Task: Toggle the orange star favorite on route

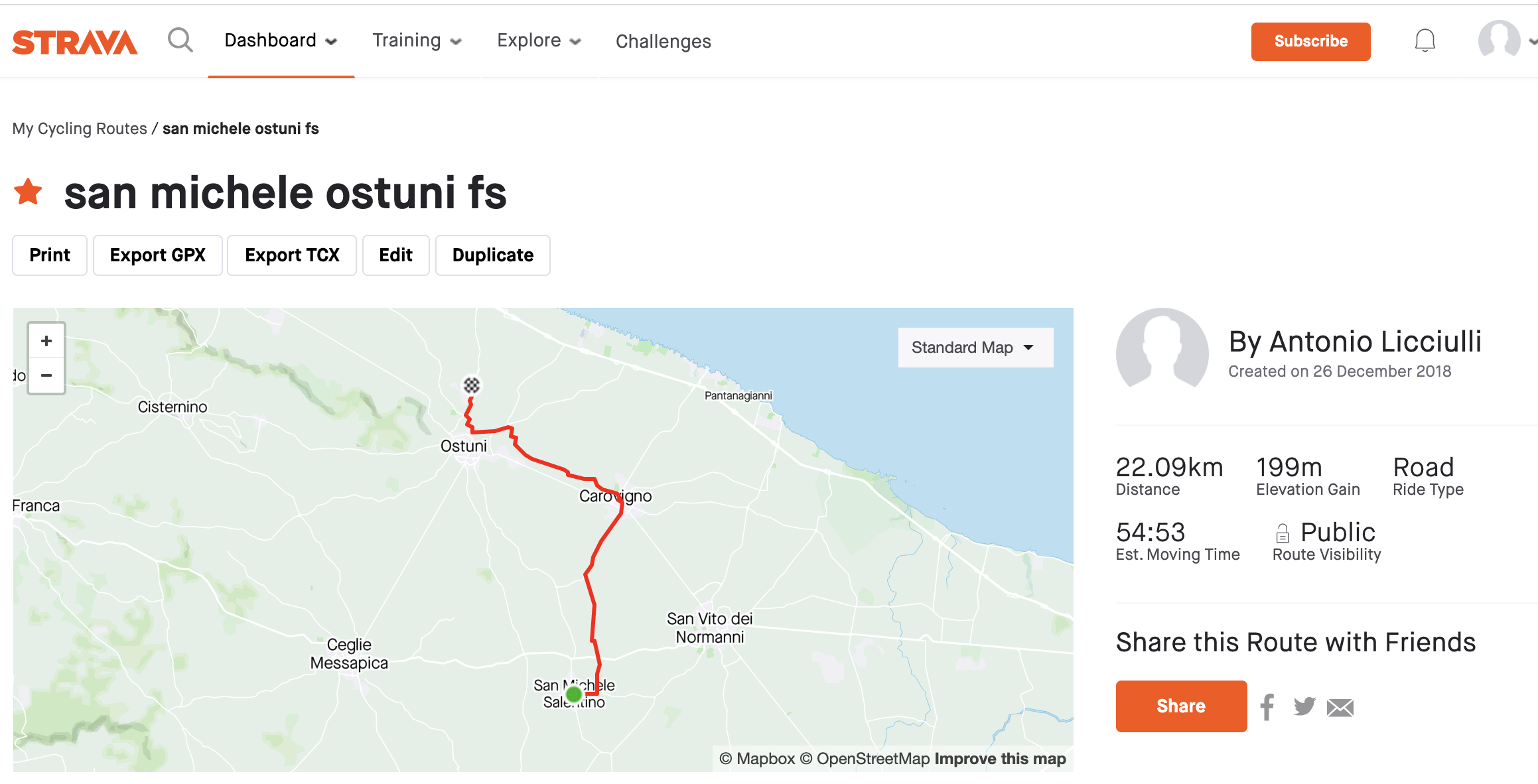Action: [x=28, y=192]
